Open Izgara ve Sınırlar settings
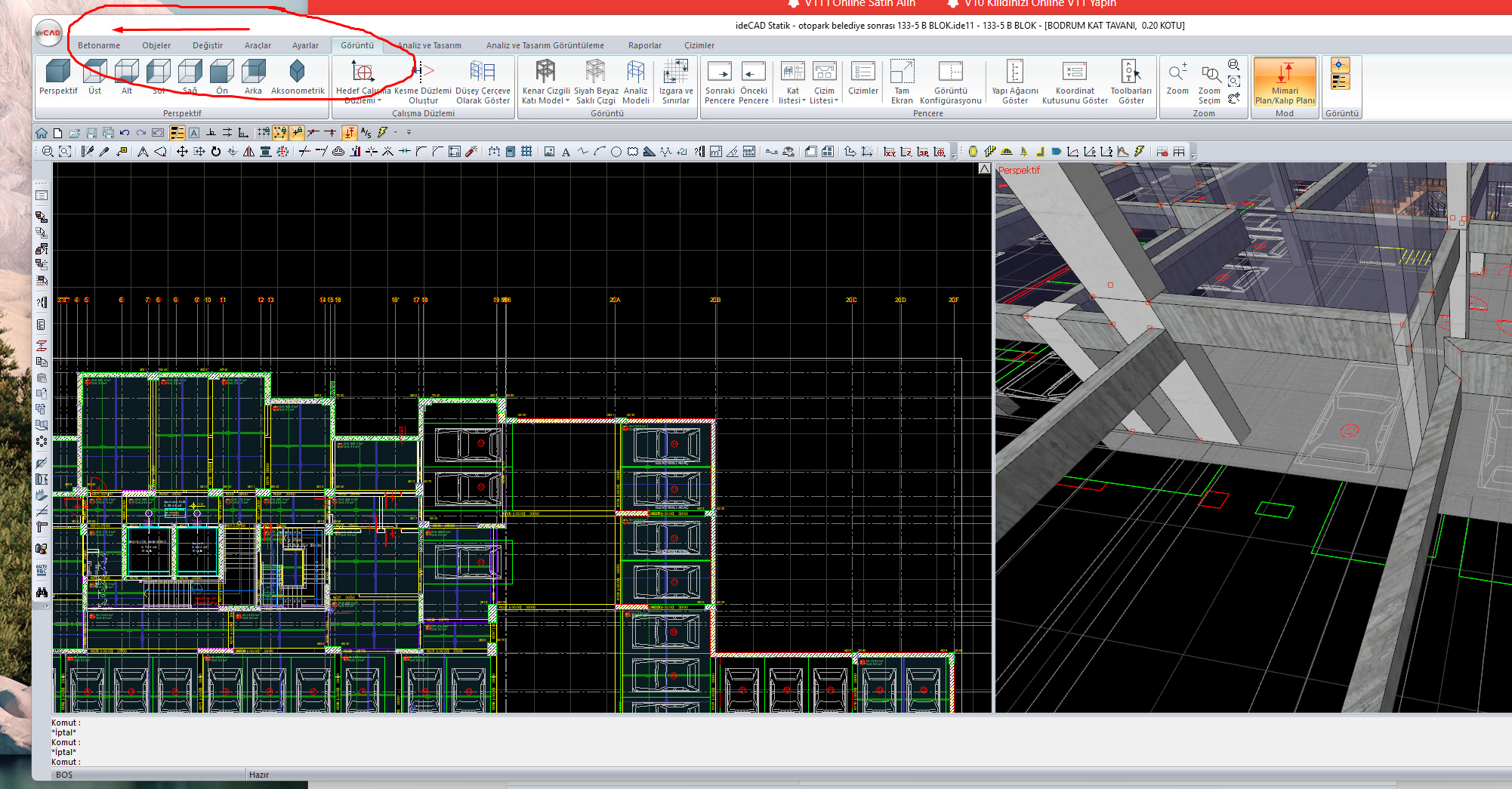 pyautogui.click(x=675, y=72)
